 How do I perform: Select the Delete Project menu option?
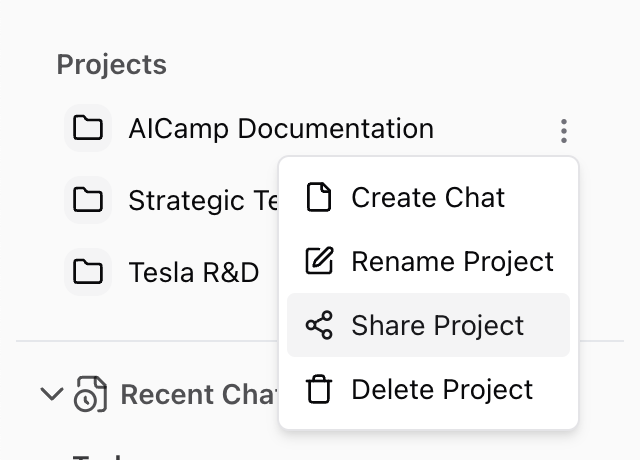[442, 390]
